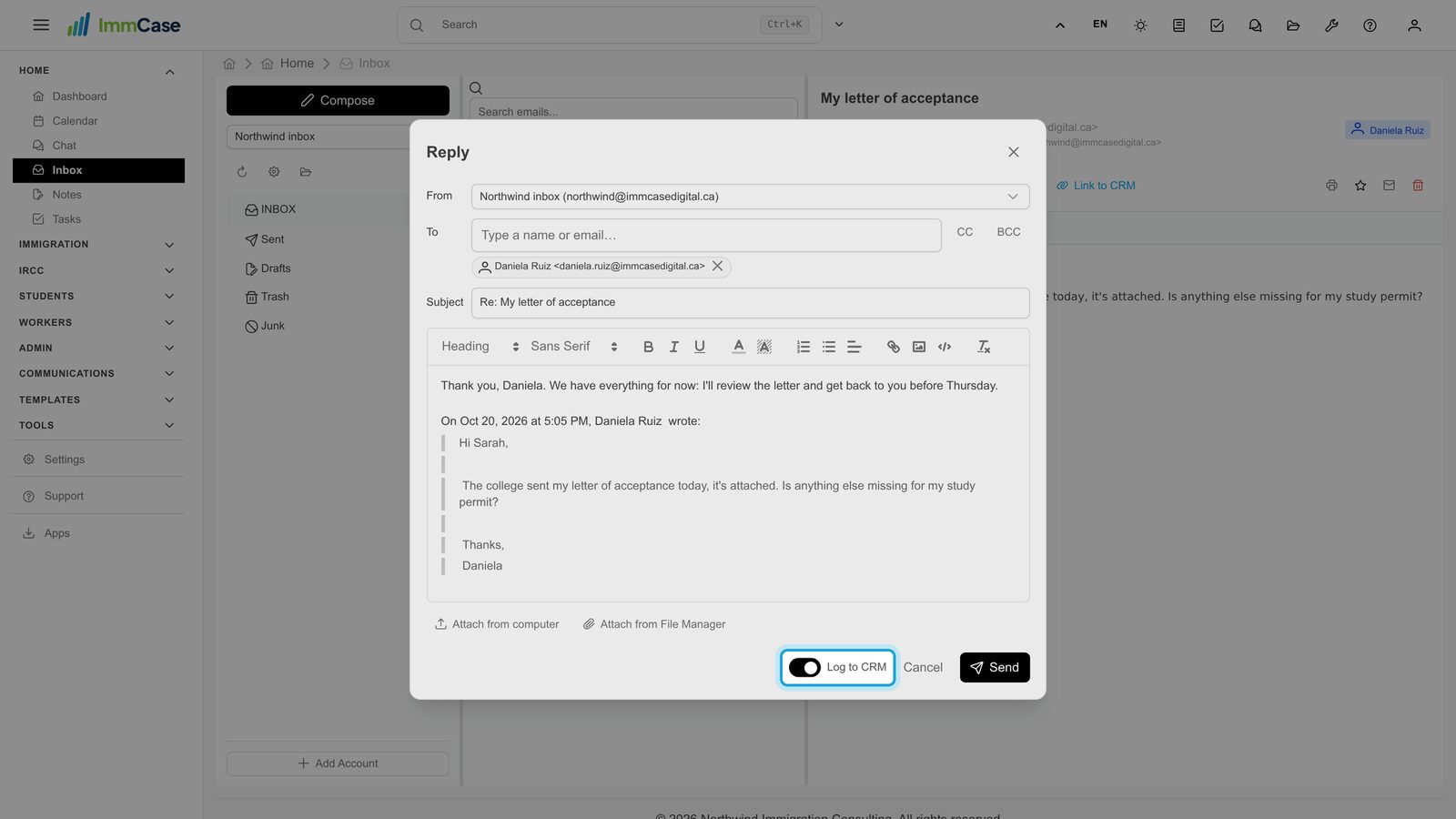1456x819 pixels.
Task: Open the hamburger navigation menu
Action: tap(41, 25)
